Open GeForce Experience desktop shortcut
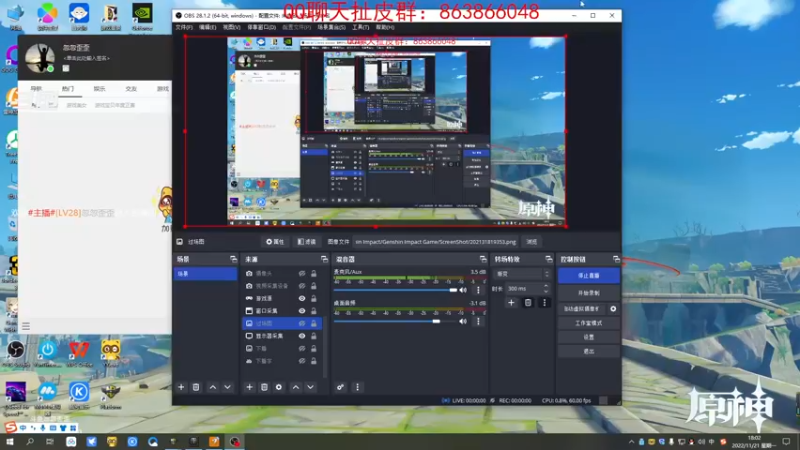This screenshot has height=450, width=800. pos(142,17)
